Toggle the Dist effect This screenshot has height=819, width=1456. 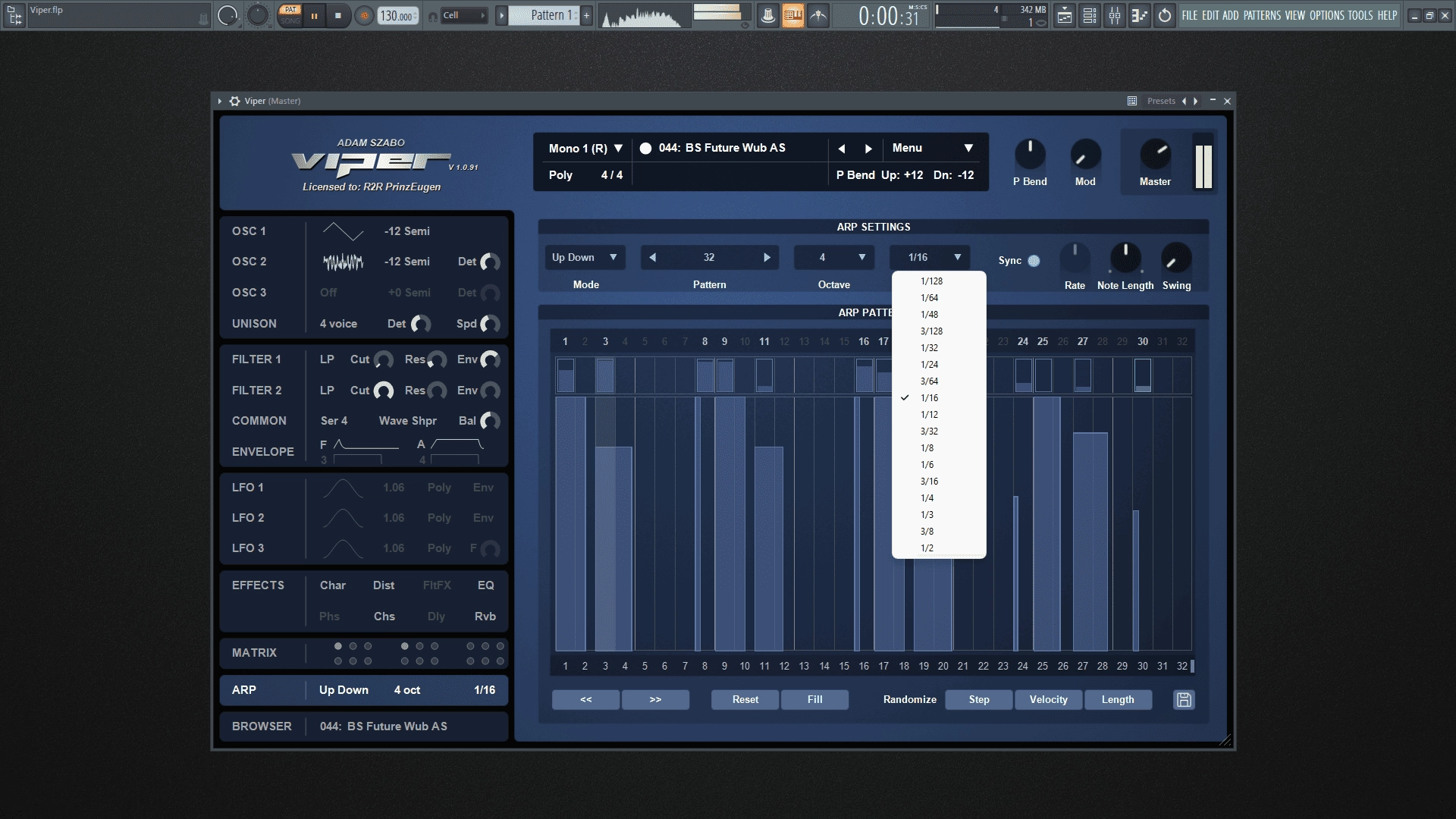pyautogui.click(x=384, y=585)
